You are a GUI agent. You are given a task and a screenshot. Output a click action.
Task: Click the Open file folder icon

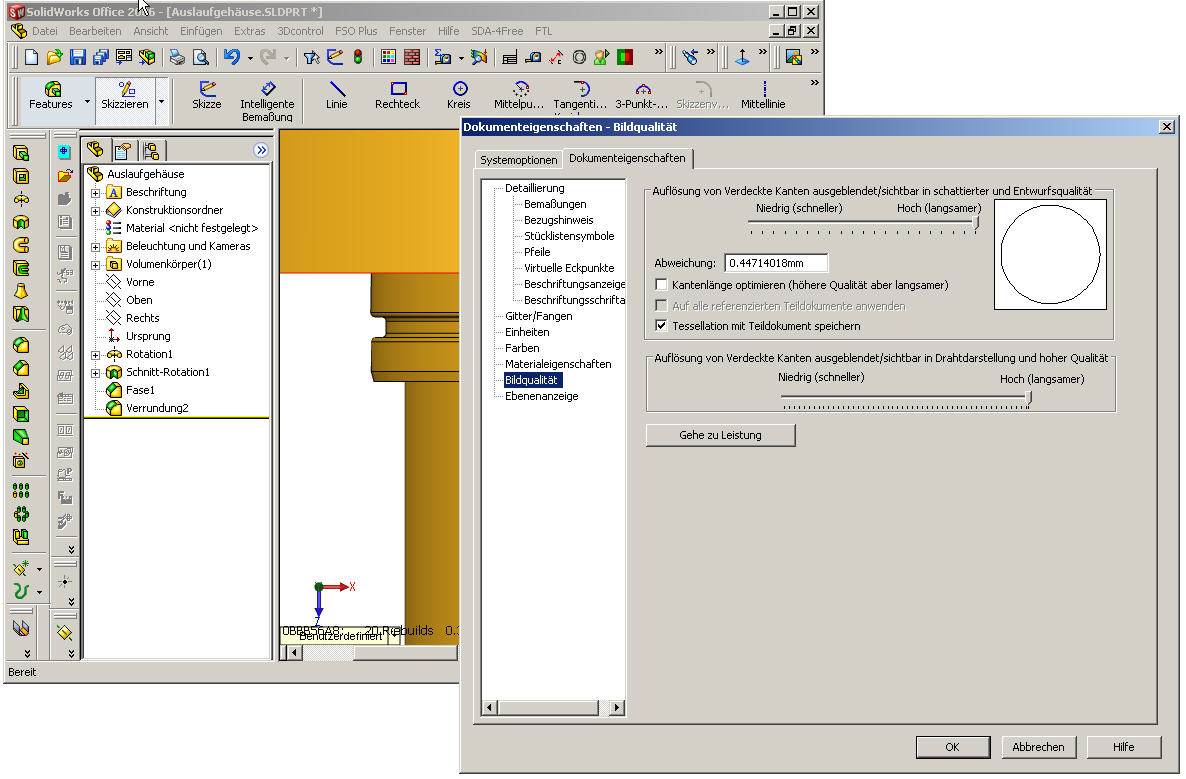54,57
